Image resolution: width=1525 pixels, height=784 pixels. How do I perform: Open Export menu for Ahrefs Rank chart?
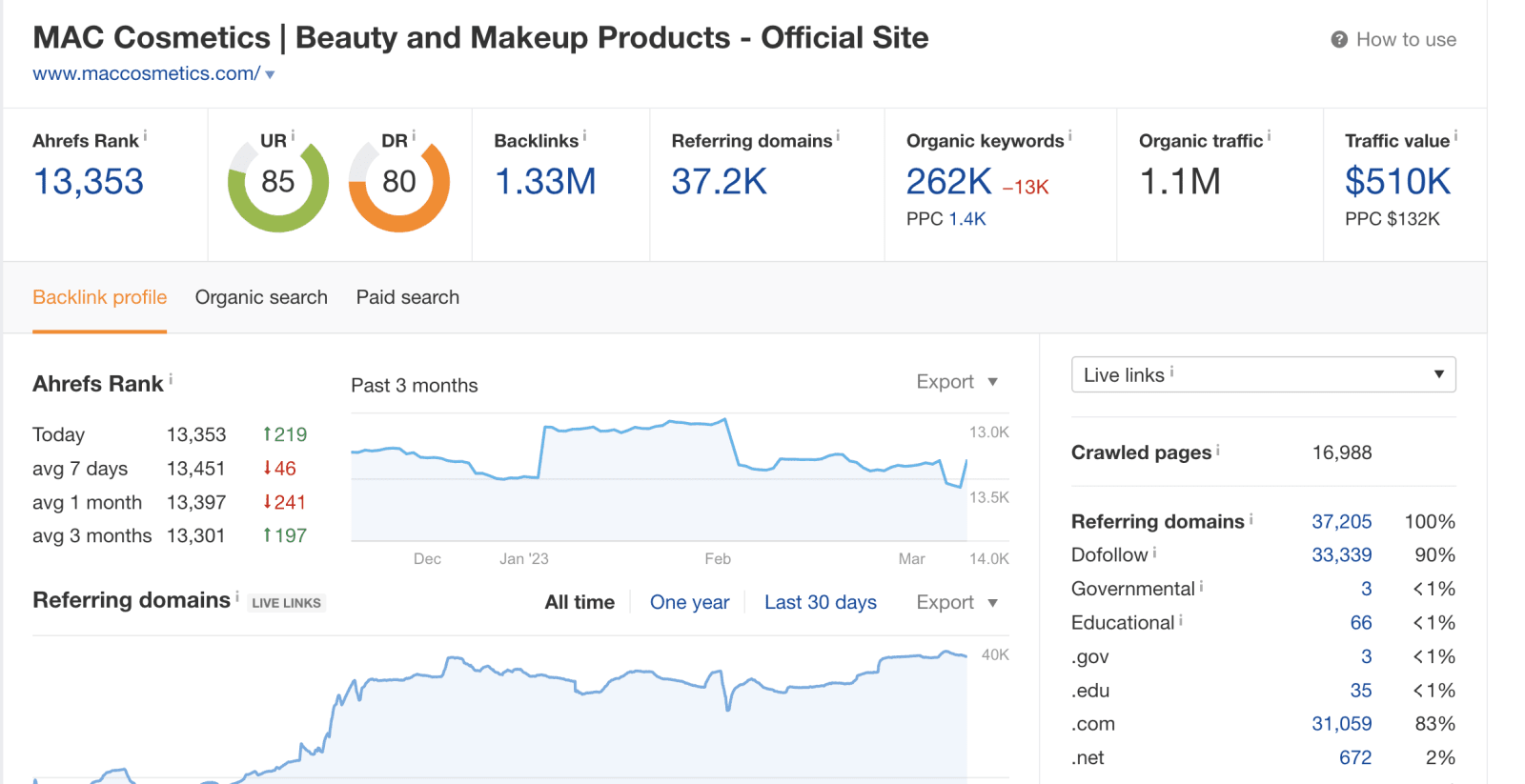click(957, 382)
